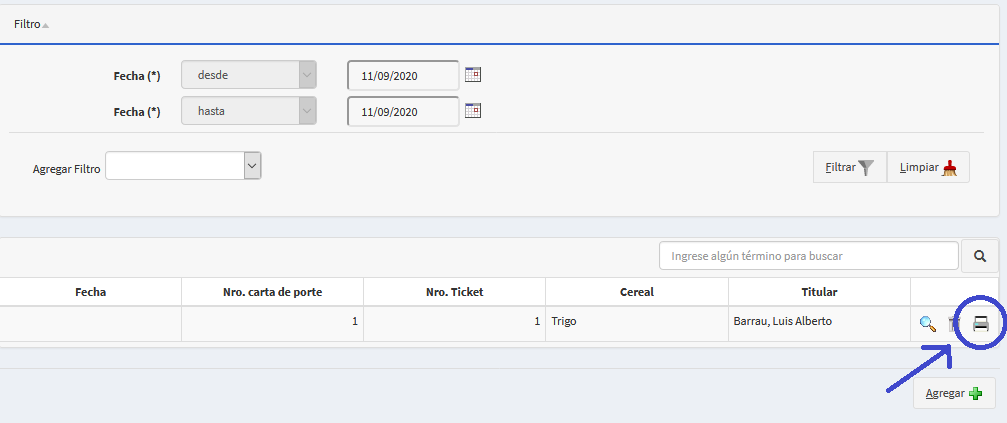The image size is (1007, 423).
Task: Click the desde date input field
Action: [402, 75]
